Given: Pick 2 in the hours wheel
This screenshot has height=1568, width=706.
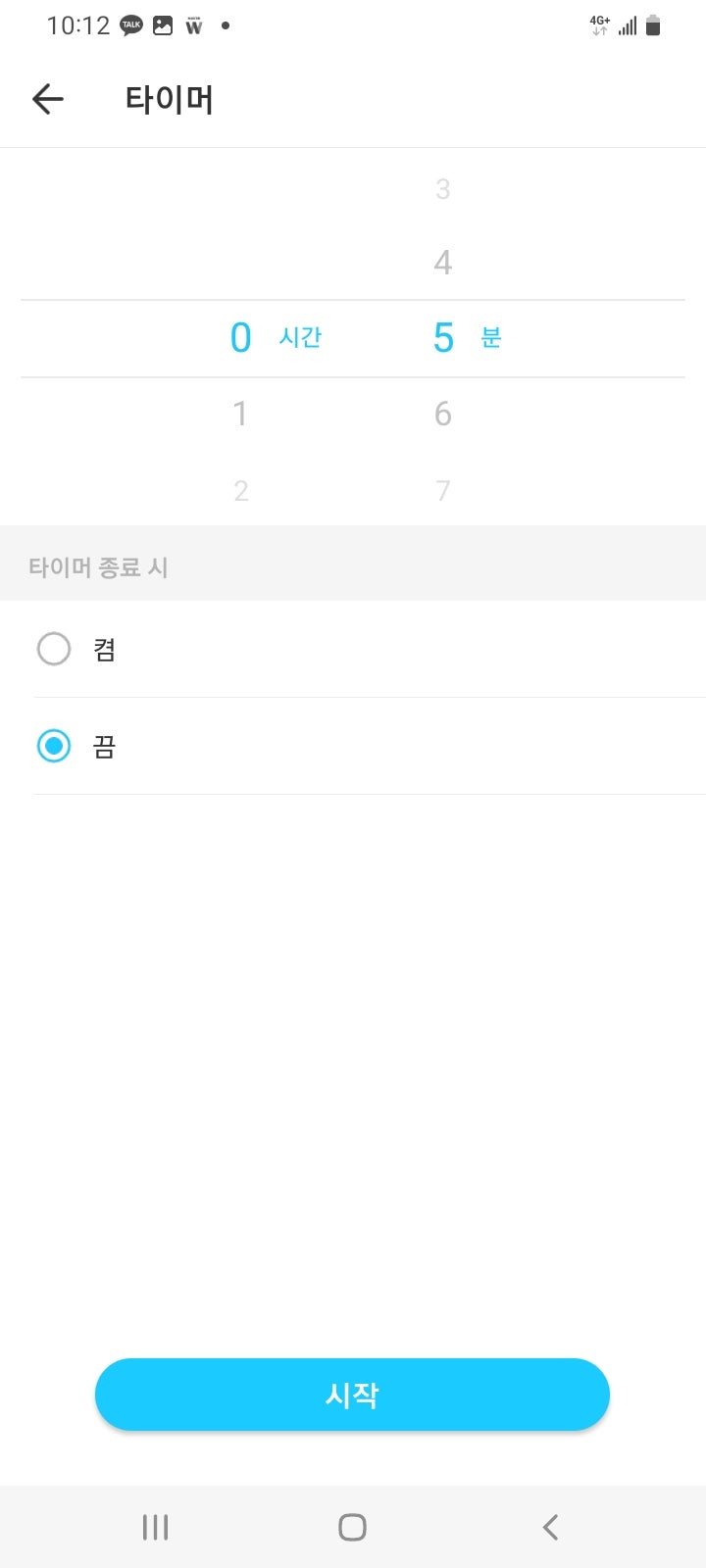Looking at the screenshot, I should [x=241, y=490].
